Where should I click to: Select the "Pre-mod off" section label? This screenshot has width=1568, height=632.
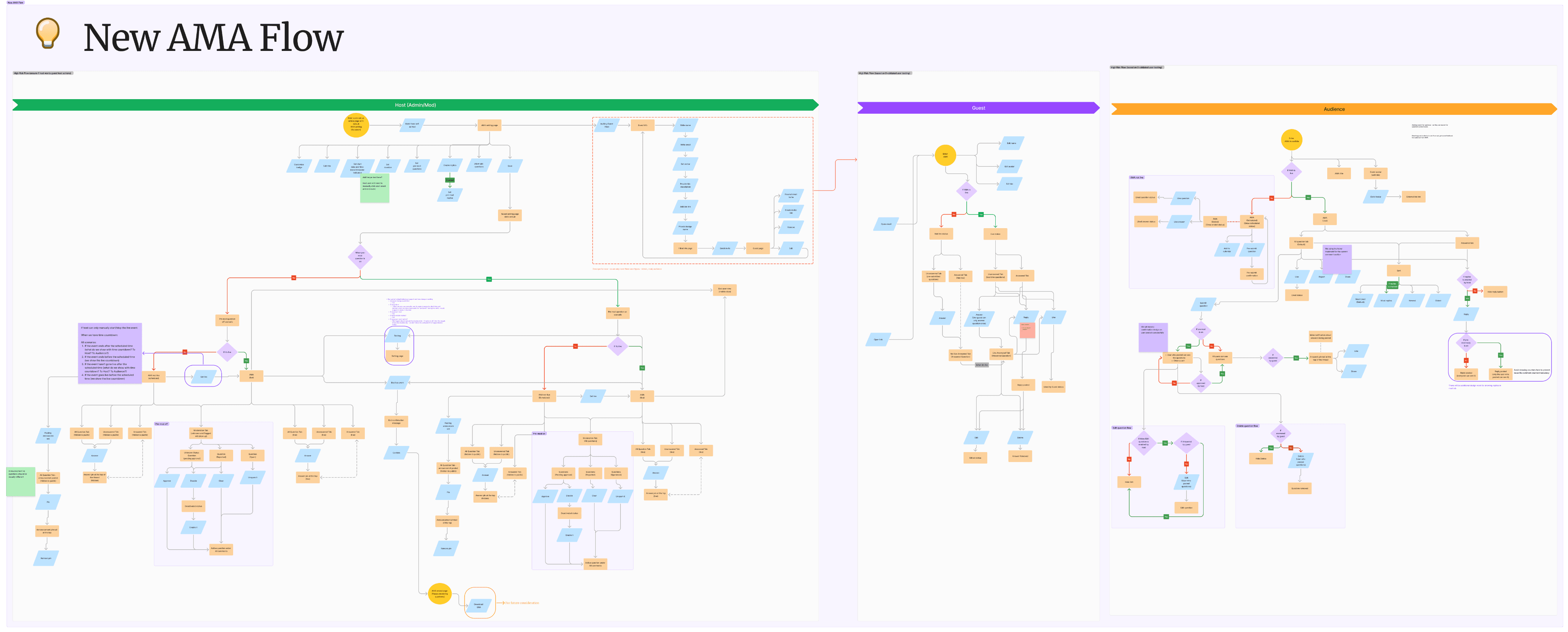161,424
